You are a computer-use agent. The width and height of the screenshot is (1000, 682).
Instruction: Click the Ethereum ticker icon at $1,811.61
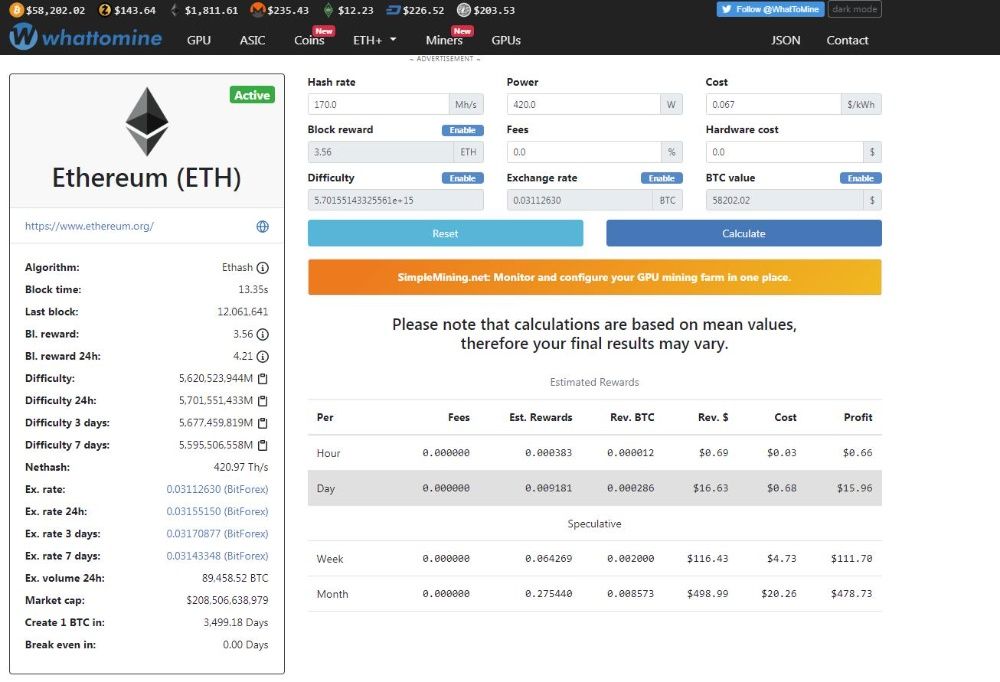pyautogui.click(x=175, y=10)
